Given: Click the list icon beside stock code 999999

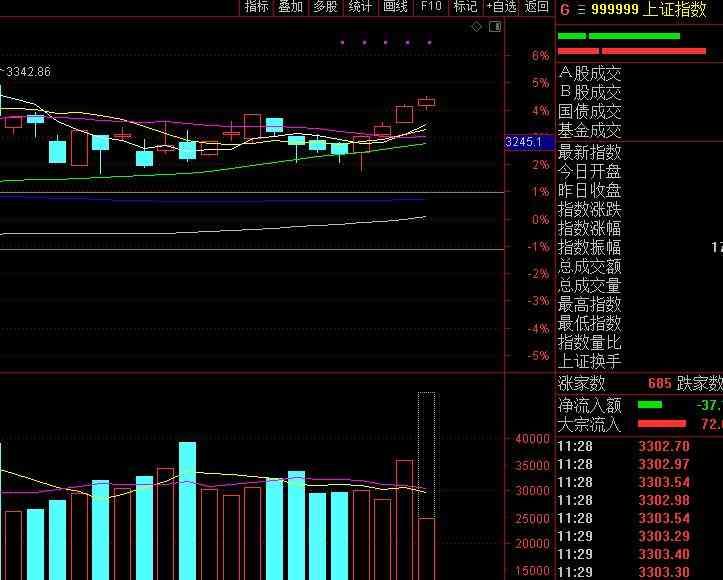Looking at the screenshot, I should click(579, 9).
